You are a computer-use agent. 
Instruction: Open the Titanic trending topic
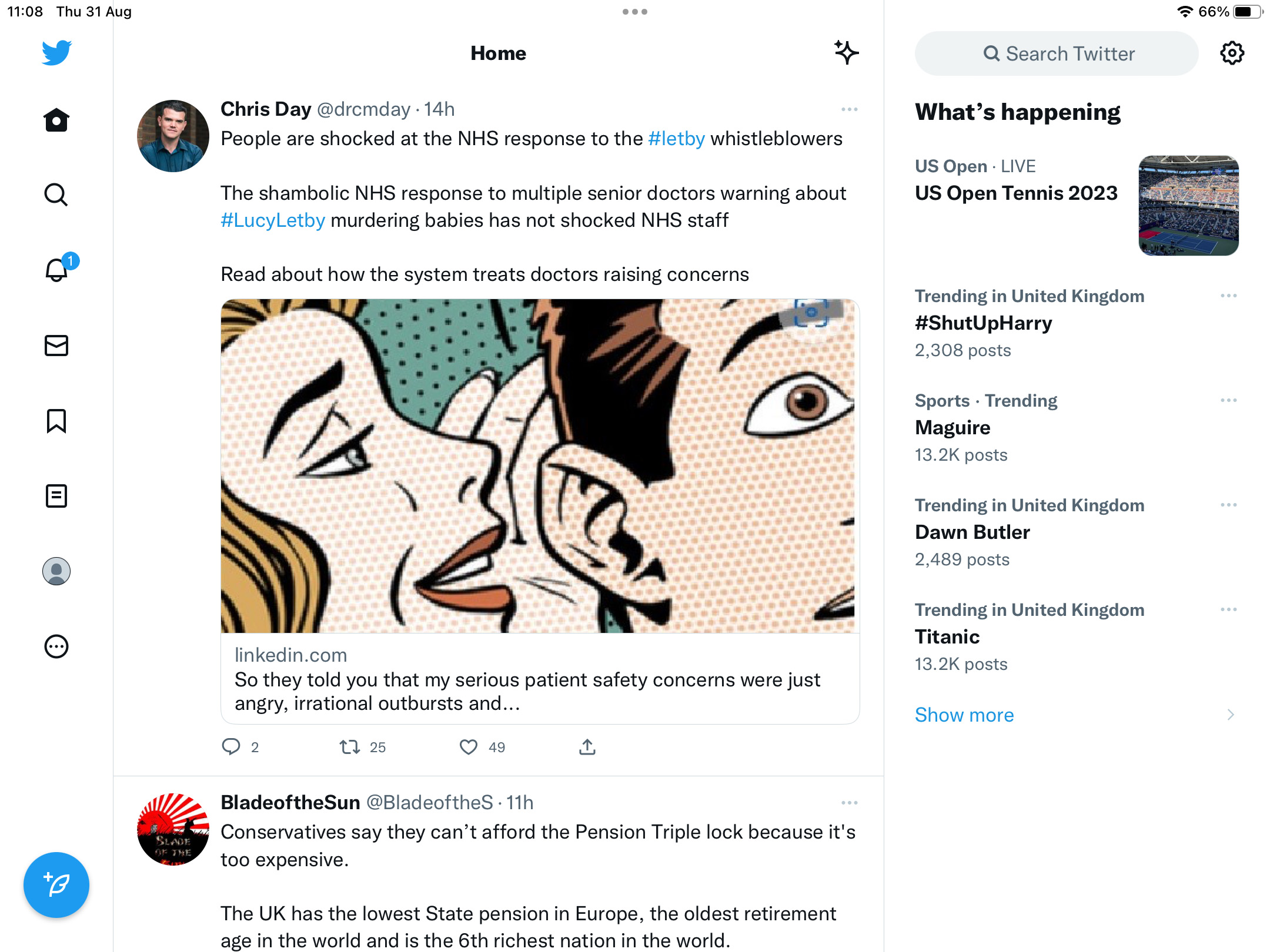tap(947, 637)
